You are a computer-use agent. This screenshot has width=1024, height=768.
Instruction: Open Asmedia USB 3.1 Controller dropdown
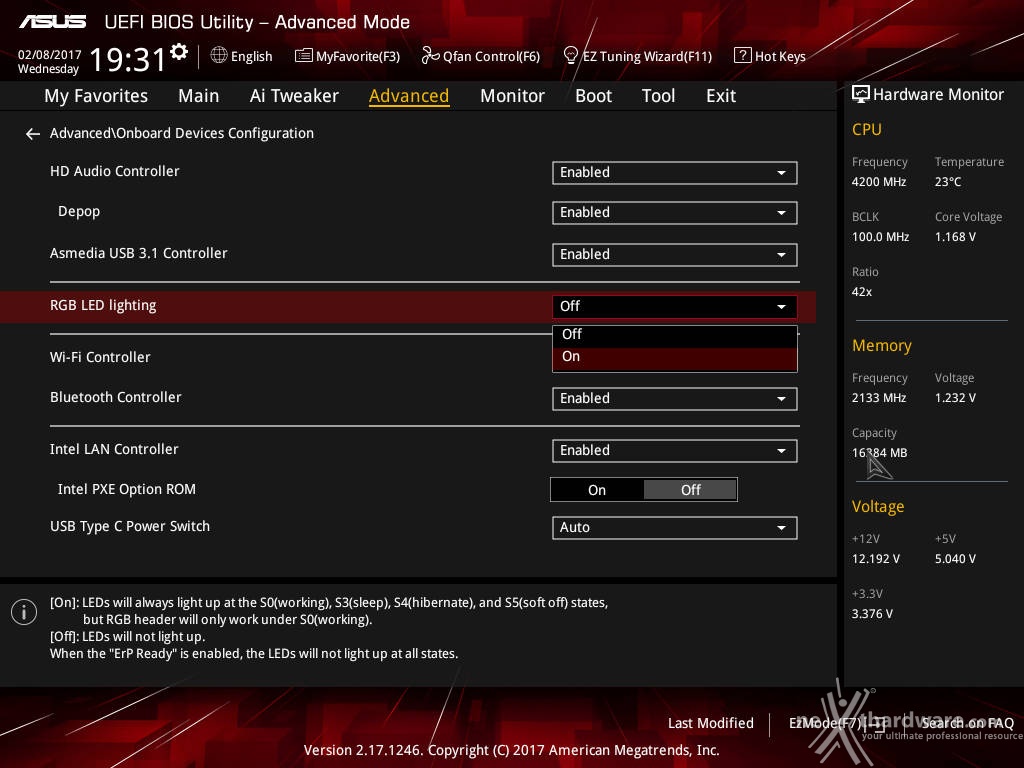(675, 255)
